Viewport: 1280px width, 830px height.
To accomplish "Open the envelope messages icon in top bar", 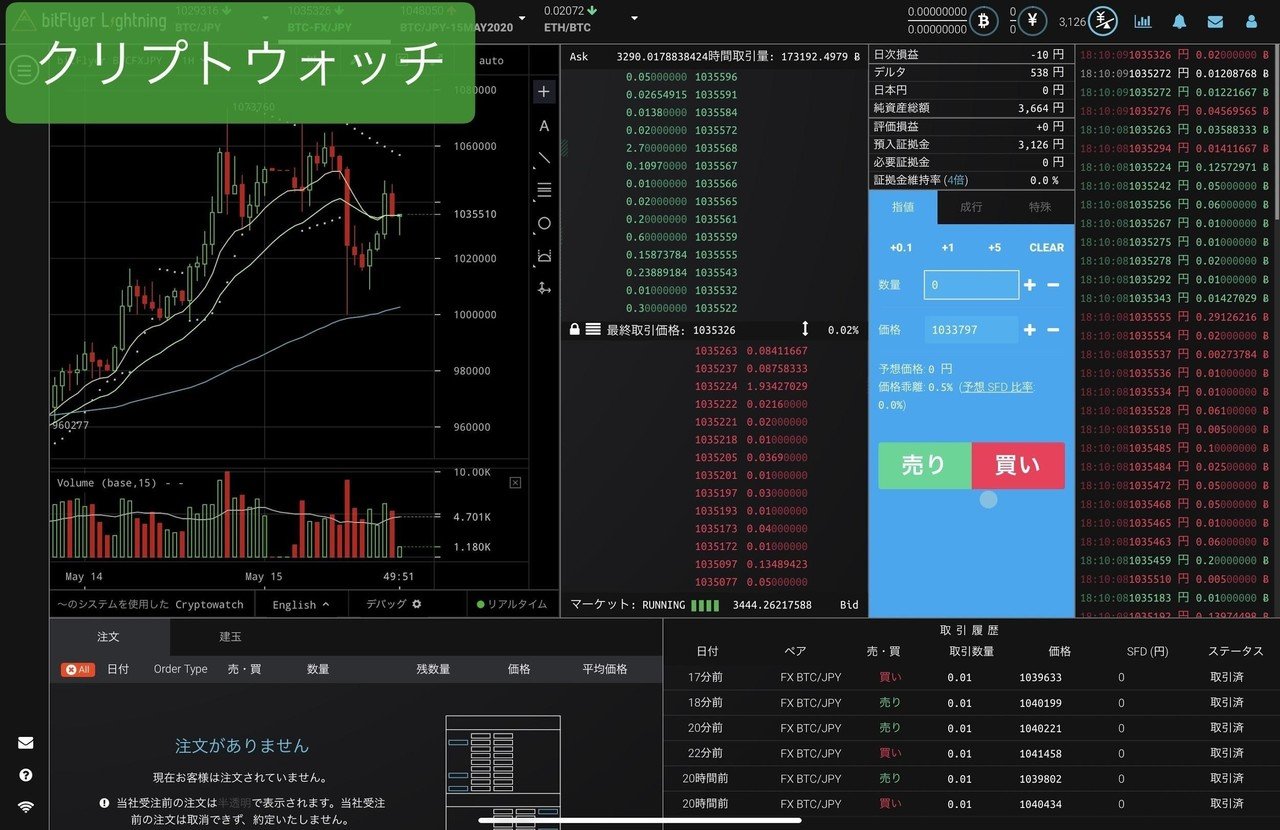I will (x=1215, y=21).
